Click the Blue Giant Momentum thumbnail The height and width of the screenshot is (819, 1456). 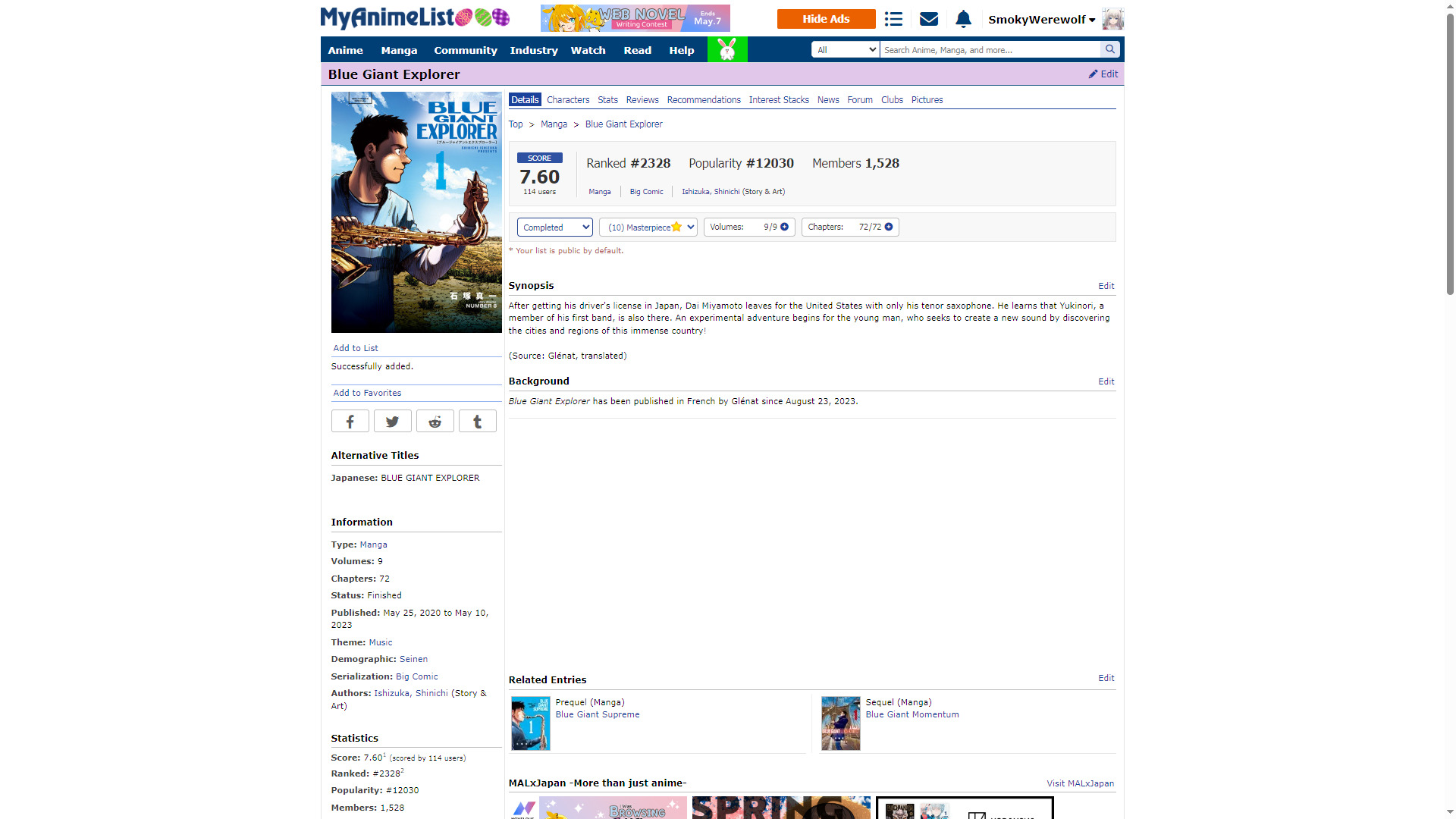tap(840, 723)
